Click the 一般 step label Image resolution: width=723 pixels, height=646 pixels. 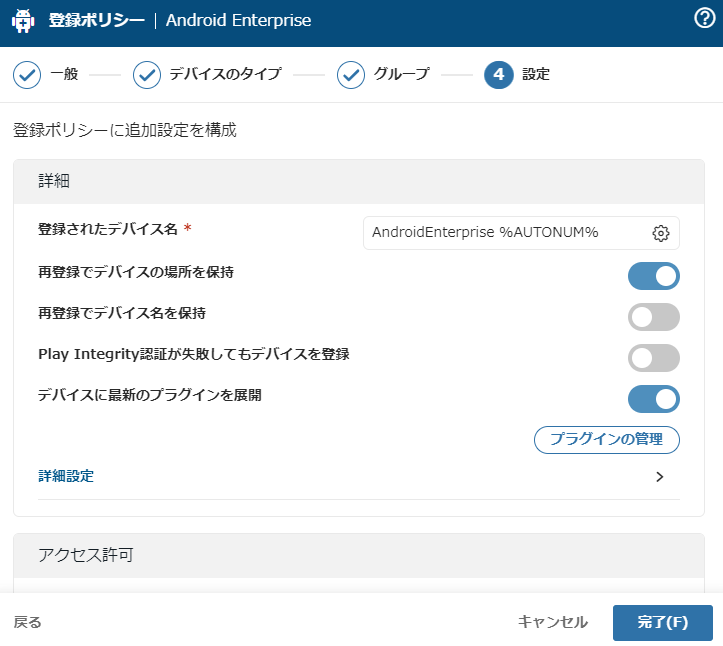pyautogui.click(x=64, y=74)
